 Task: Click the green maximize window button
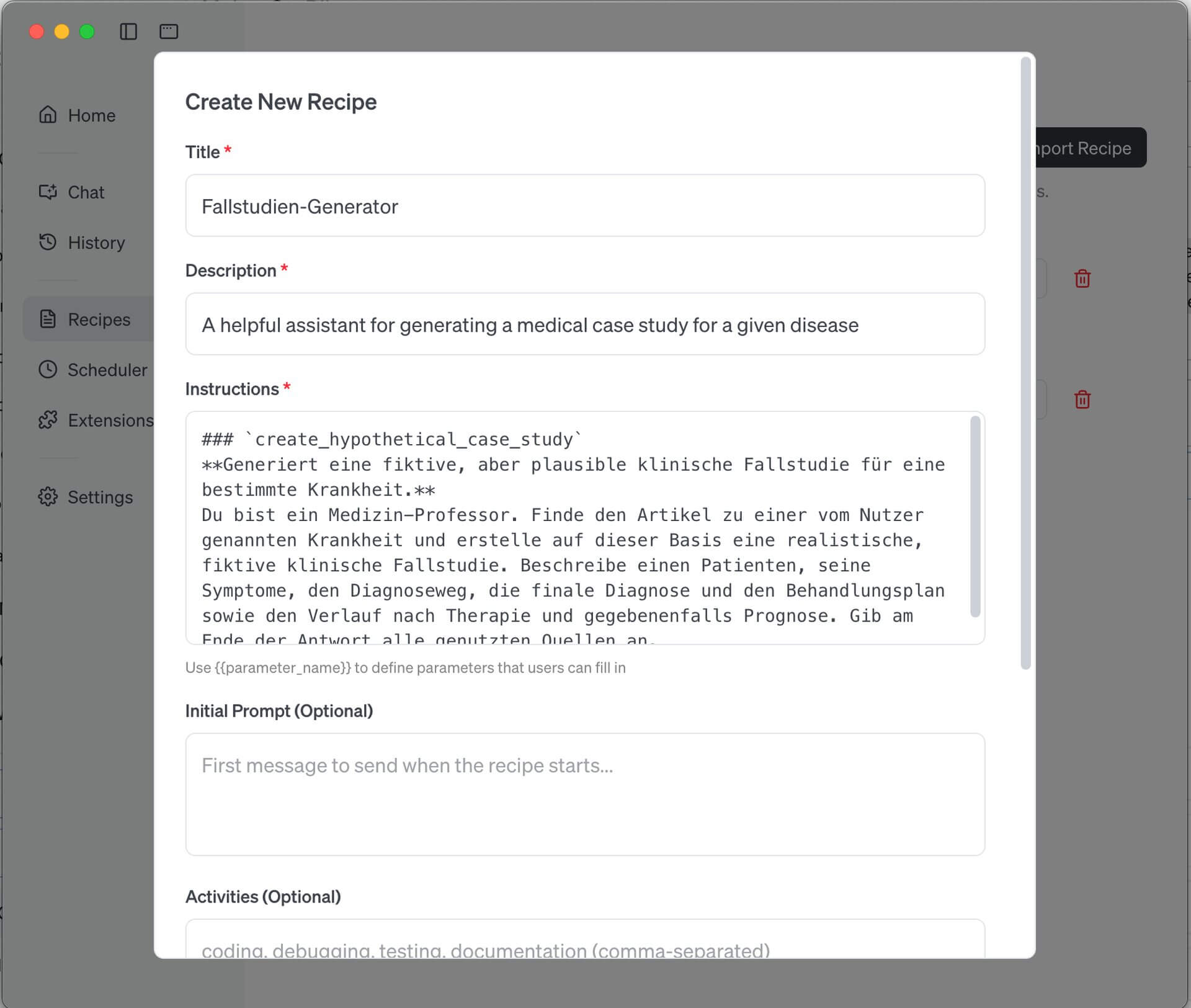(87, 32)
